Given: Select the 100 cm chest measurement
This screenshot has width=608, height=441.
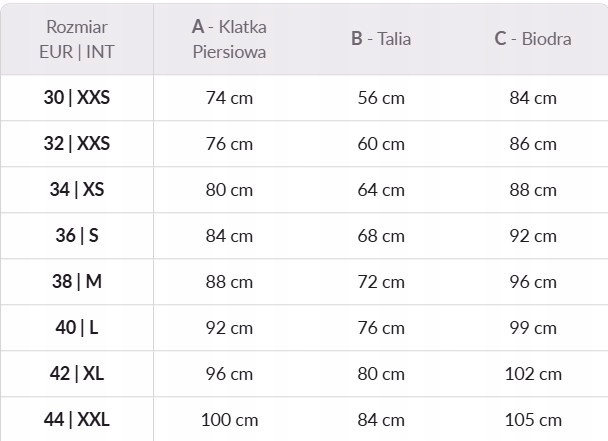Looking at the screenshot, I should tap(229, 420).
